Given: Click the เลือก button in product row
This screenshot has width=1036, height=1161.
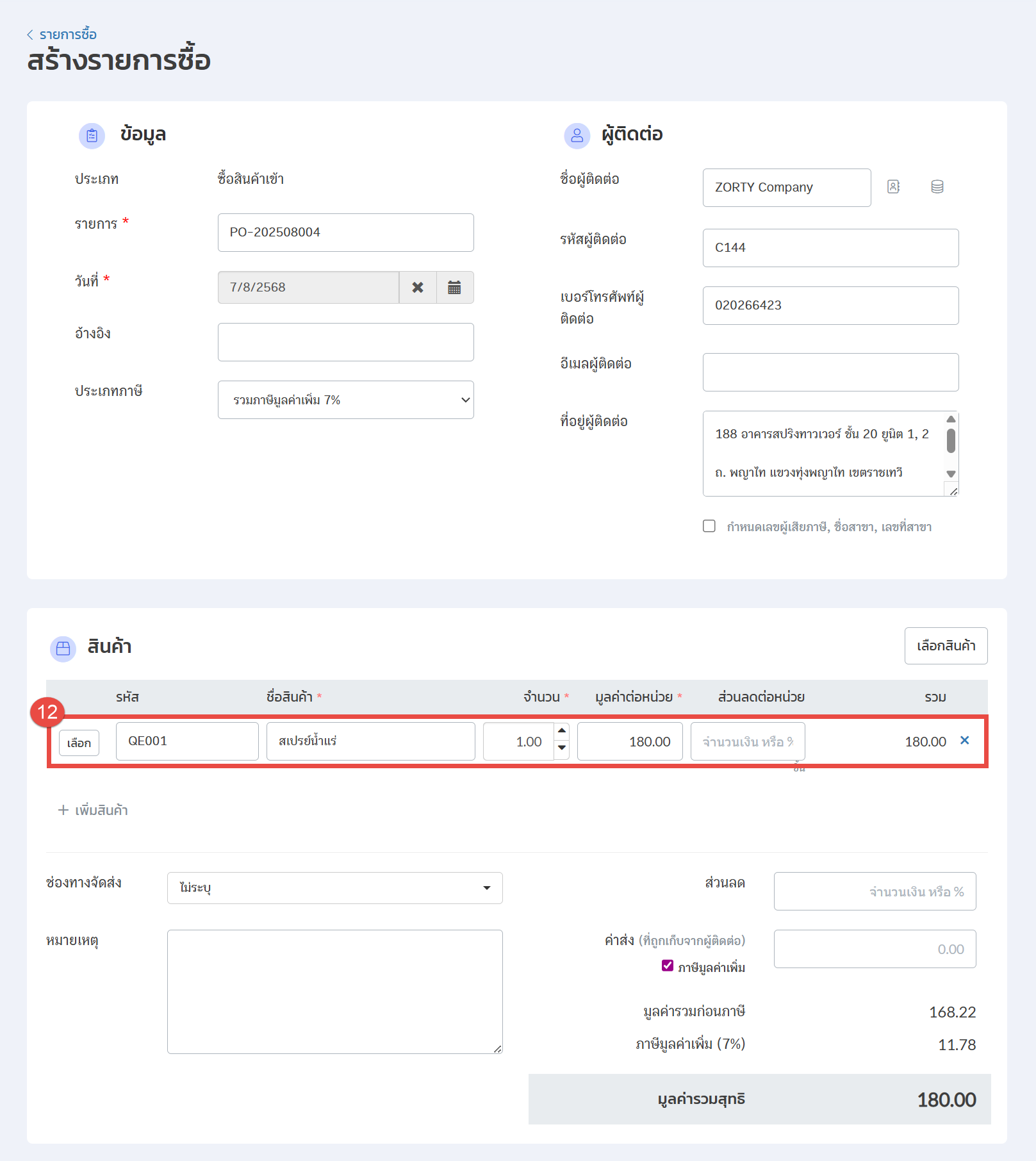Looking at the screenshot, I should click(x=79, y=743).
